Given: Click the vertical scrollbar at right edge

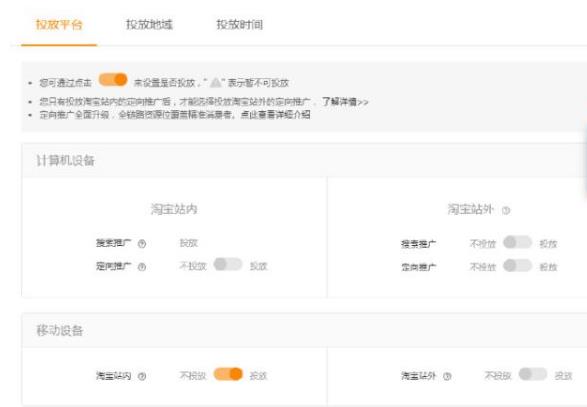Looking at the screenshot, I should coord(585,165).
